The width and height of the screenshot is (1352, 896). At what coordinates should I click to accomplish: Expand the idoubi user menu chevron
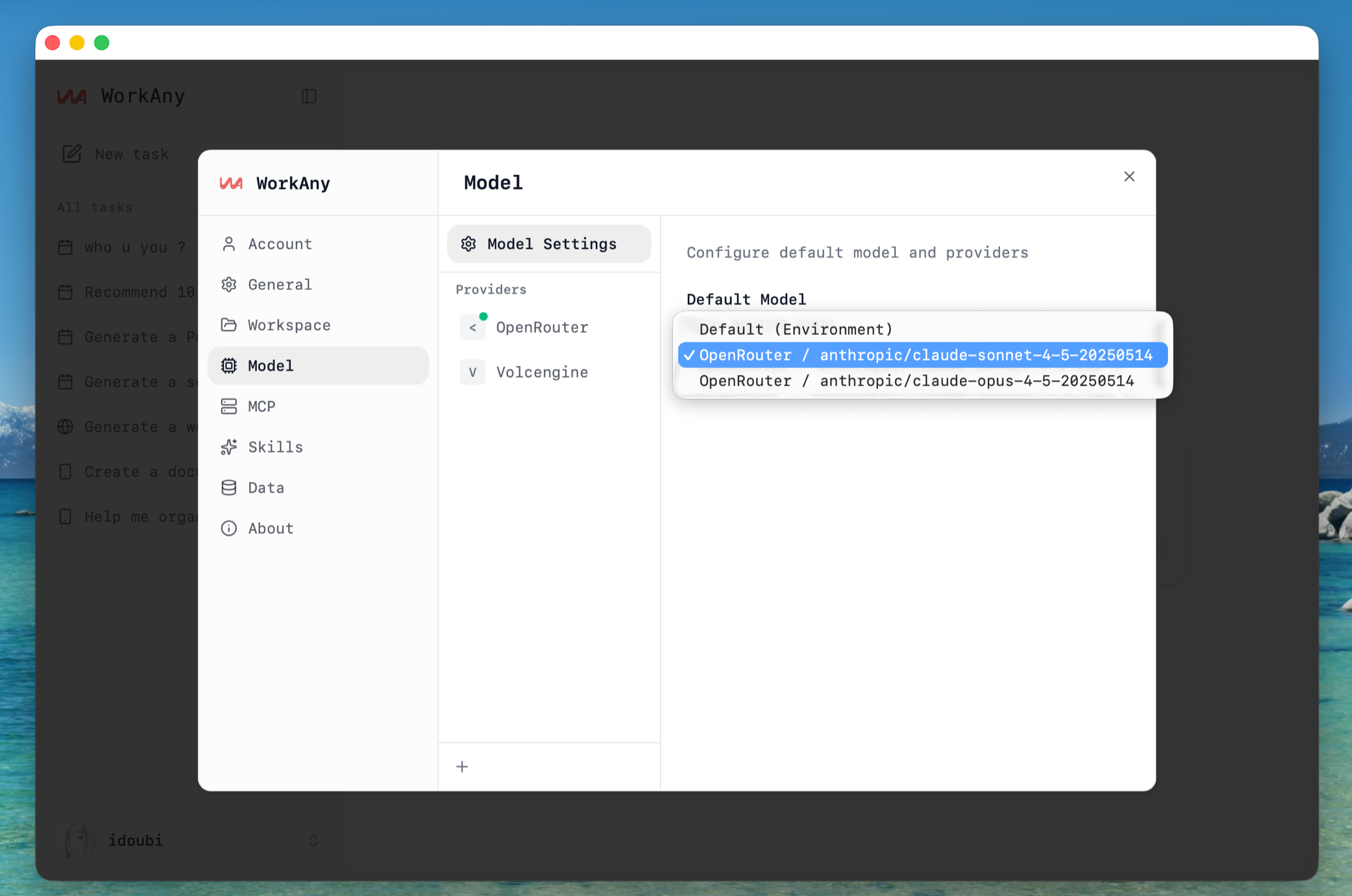[313, 840]
